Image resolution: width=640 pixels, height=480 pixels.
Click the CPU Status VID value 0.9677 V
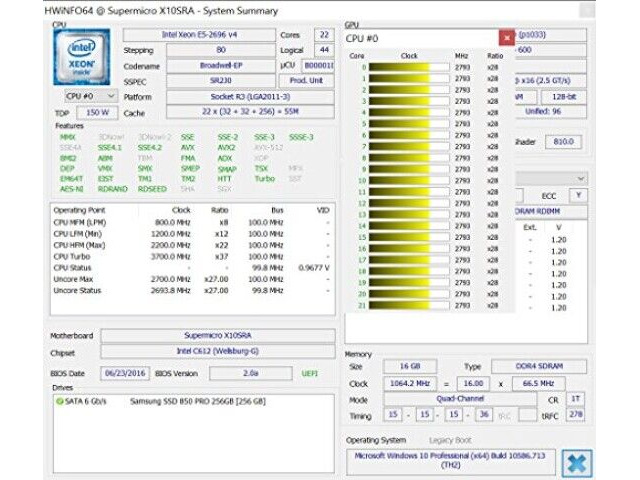point(314,268)
